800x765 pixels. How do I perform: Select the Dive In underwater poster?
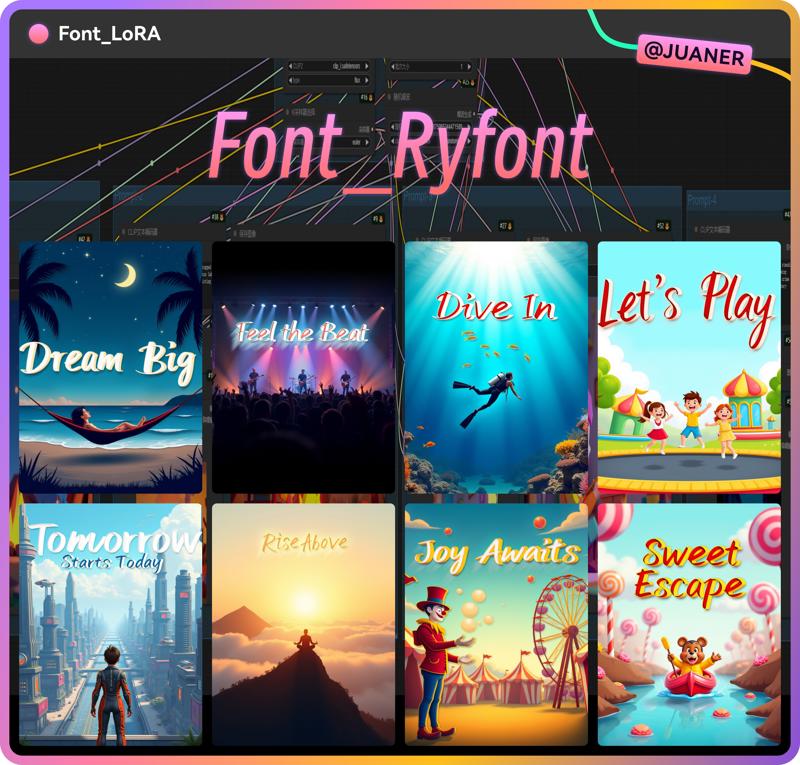[x=496, y=367]
